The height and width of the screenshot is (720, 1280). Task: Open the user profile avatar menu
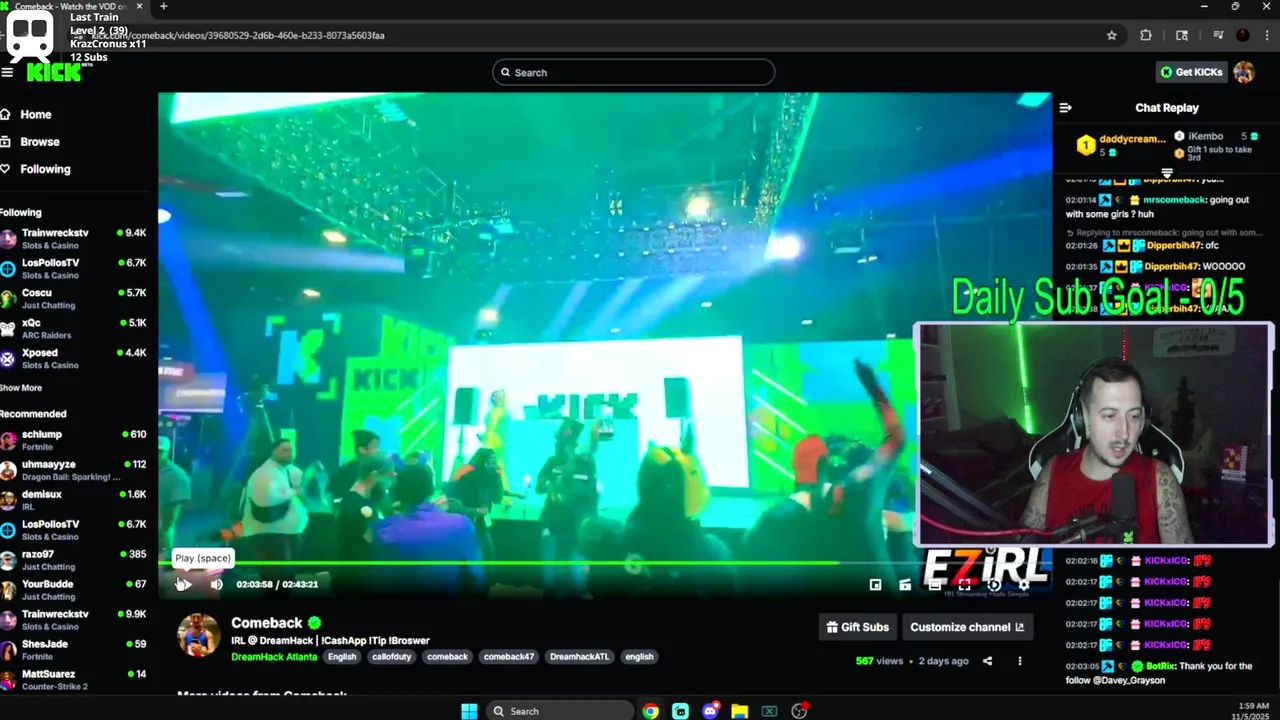[1244, 72]
